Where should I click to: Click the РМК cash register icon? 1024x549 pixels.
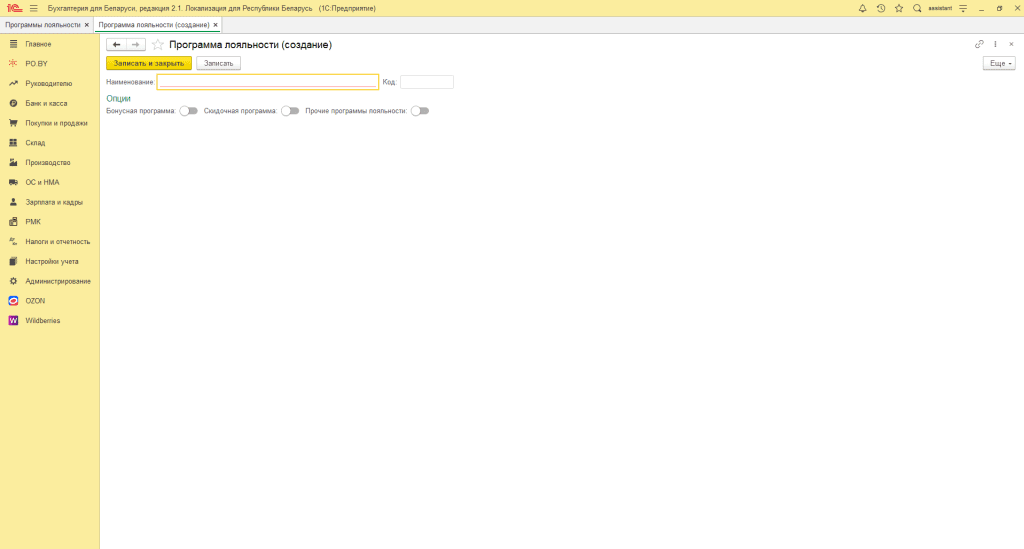13,222
